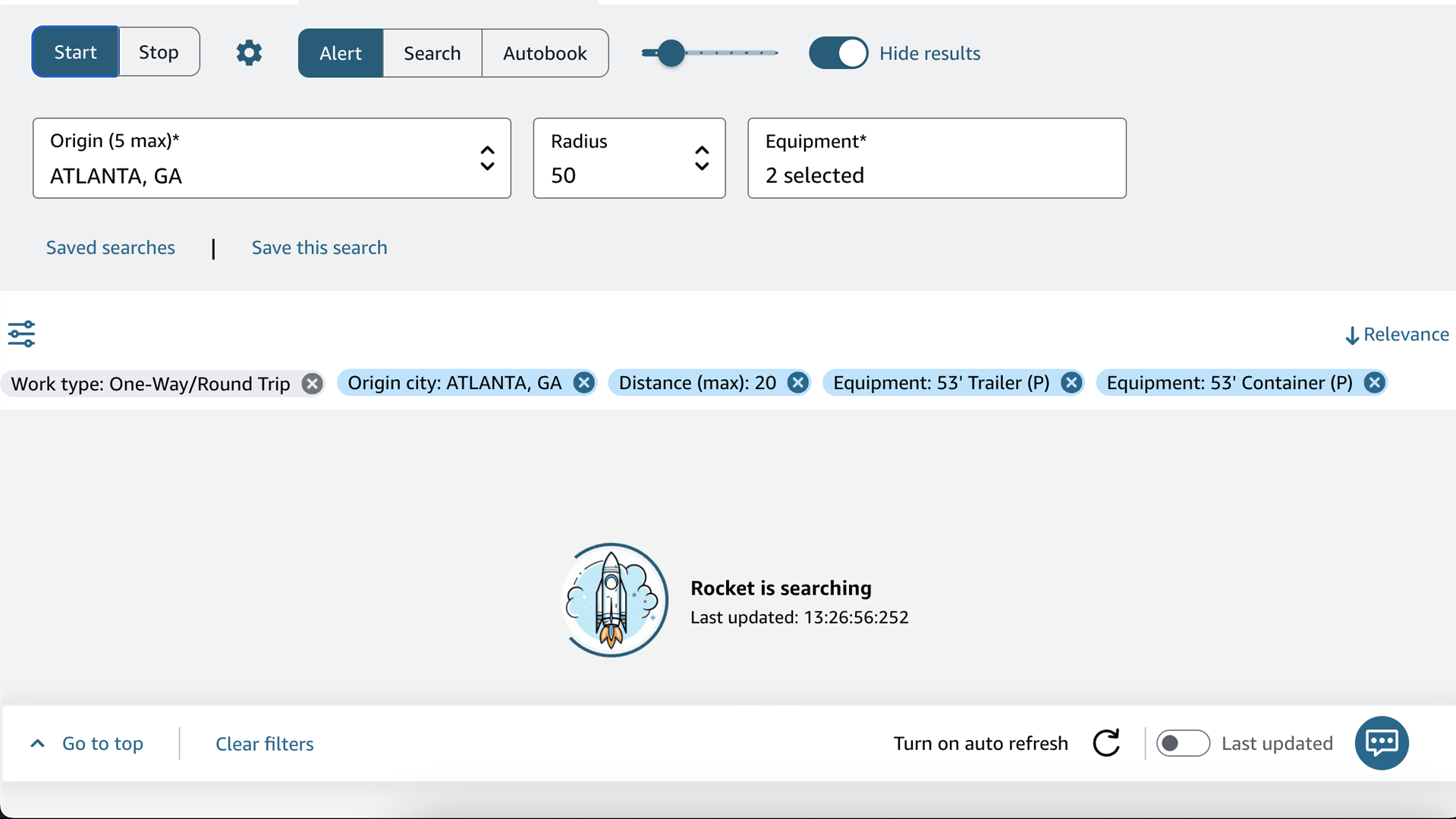Image resolution: width=1456 pixels, height=819 pixels.
Task: Click the Start button
Action: [x=75, y=52]
